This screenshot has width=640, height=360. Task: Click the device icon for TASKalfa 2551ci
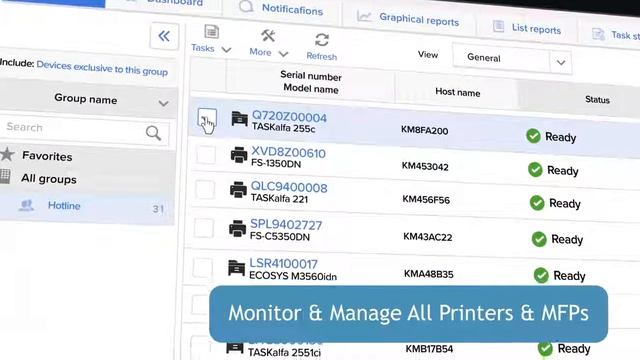point(235,348)
